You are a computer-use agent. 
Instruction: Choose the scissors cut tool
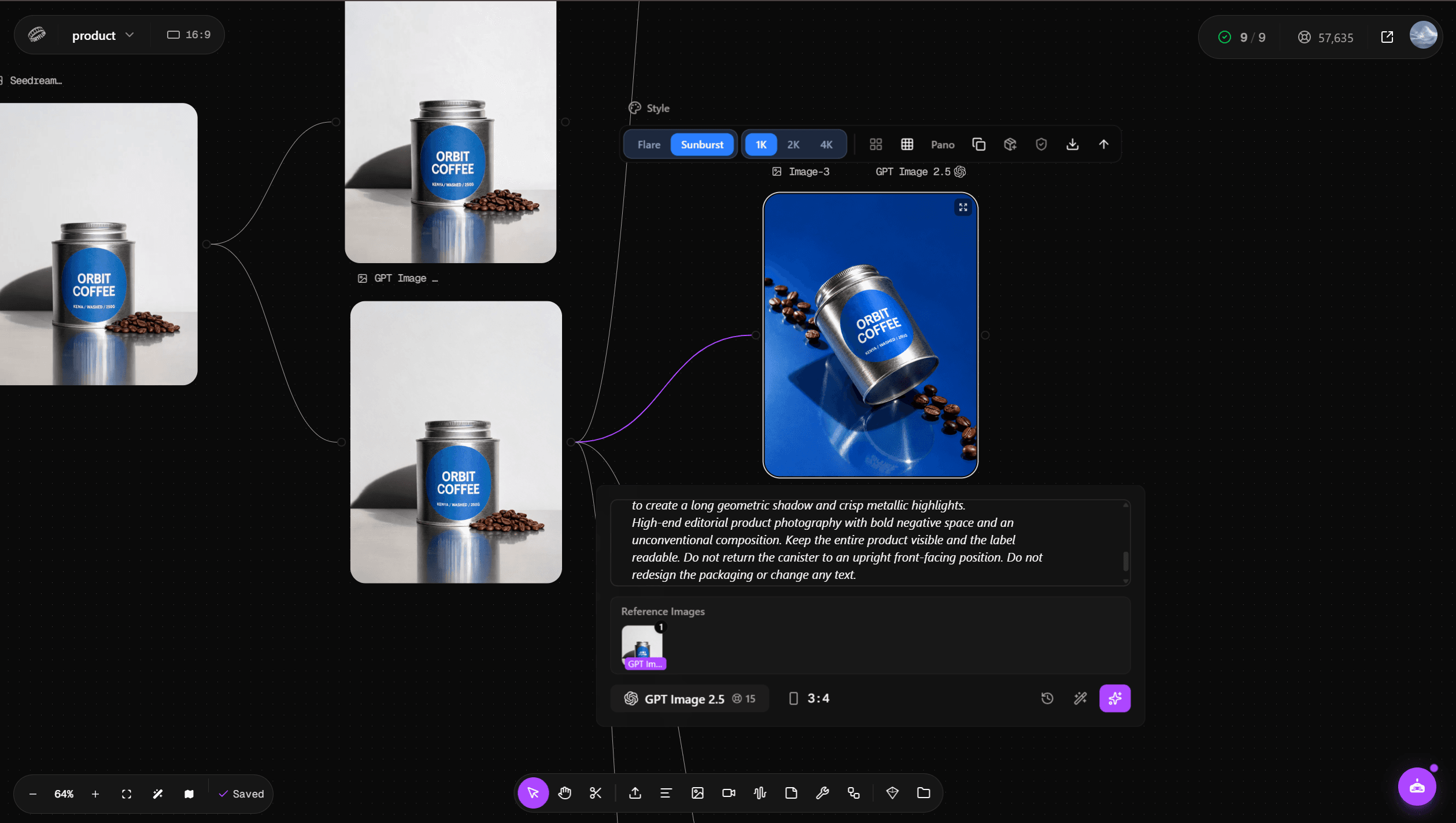[596, 793]
